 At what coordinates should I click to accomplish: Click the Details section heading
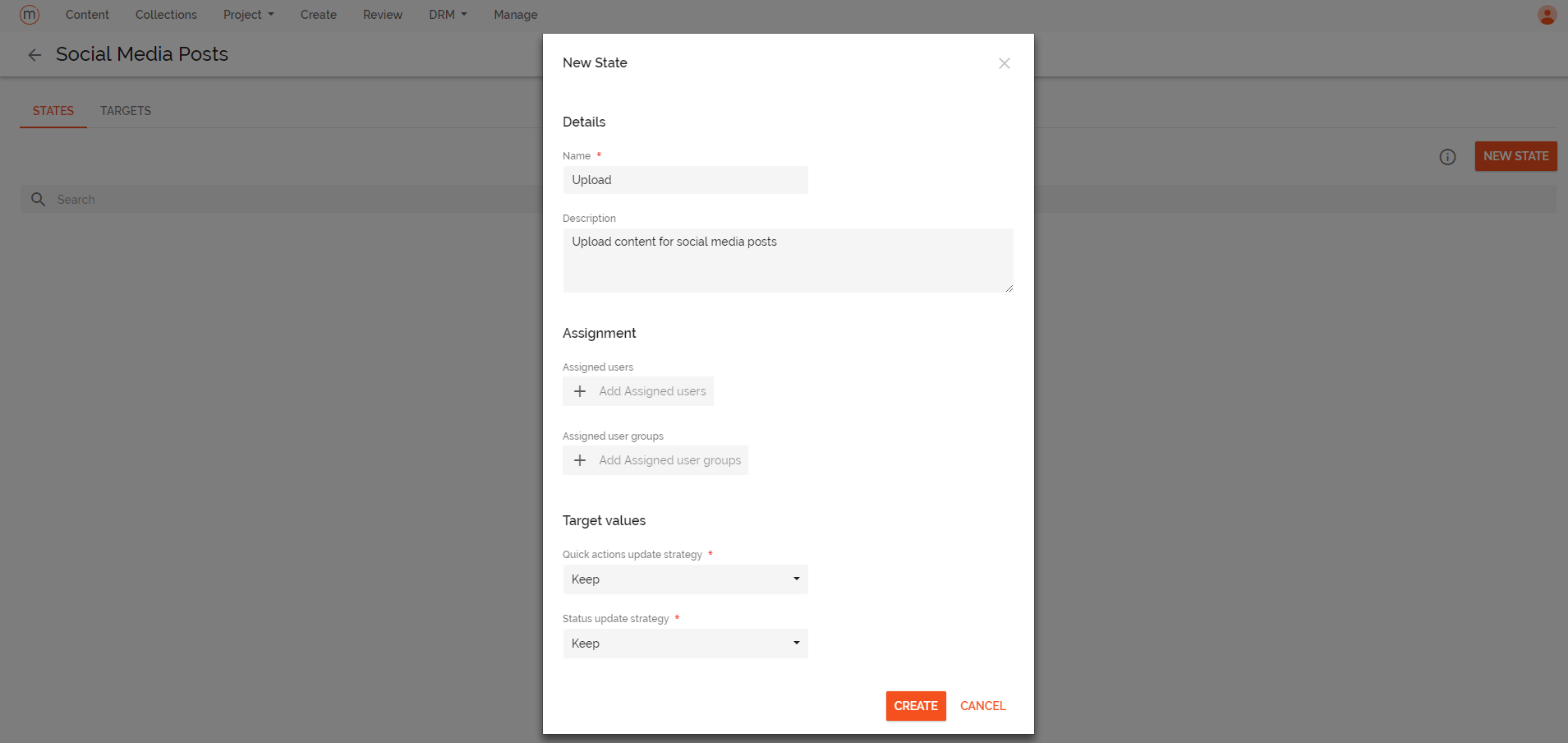pos(584,122)
